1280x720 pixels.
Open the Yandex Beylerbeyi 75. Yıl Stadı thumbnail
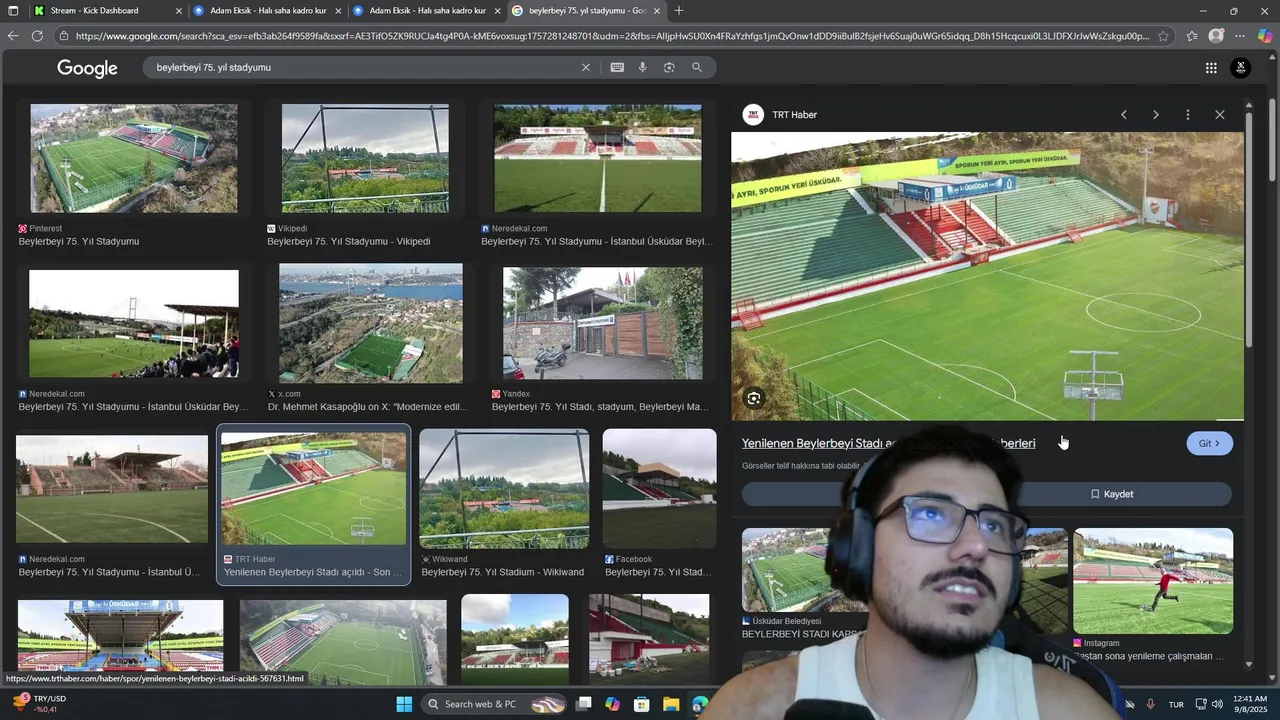point(603,323)
